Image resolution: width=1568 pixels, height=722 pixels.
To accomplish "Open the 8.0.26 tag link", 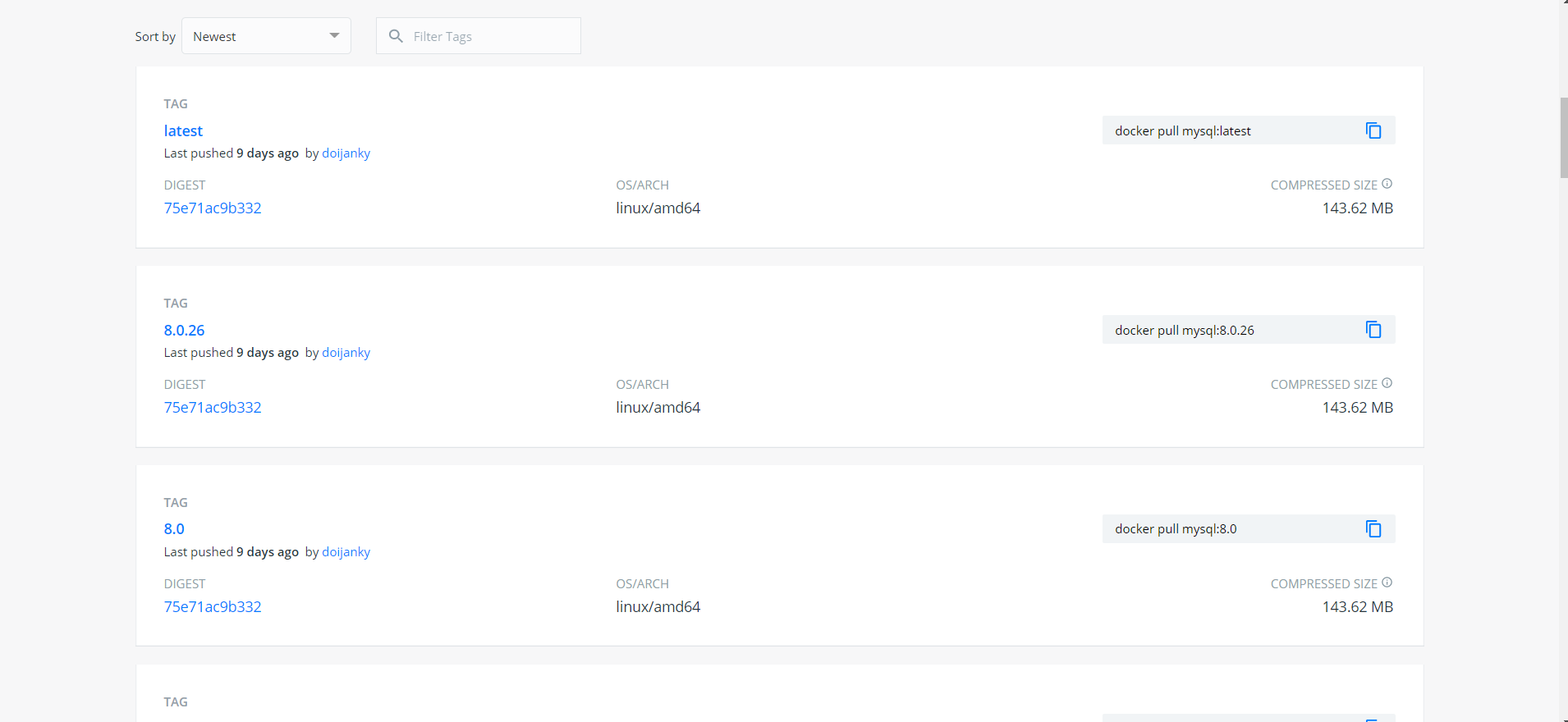I will click(x=184, y=330).
